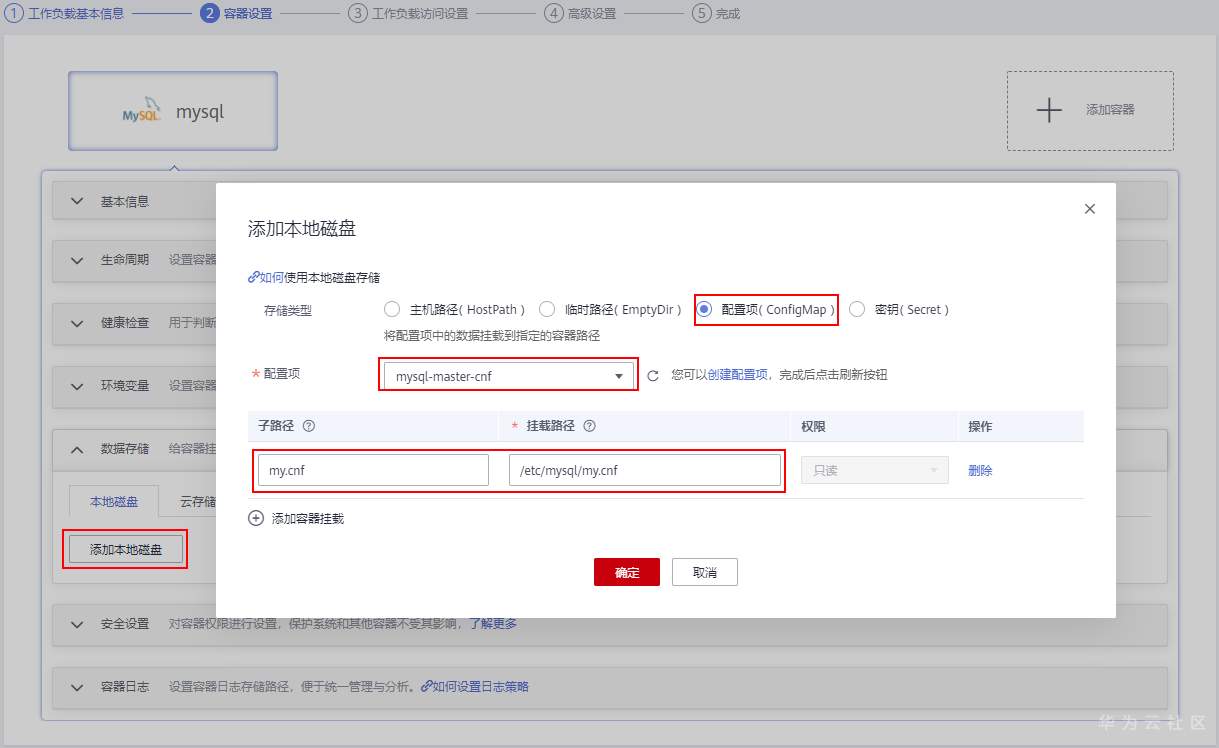Image resolution: width=1219 pixels, height=748 pixels.
Task: Go to step 4 高级设置
Action: 581,14
